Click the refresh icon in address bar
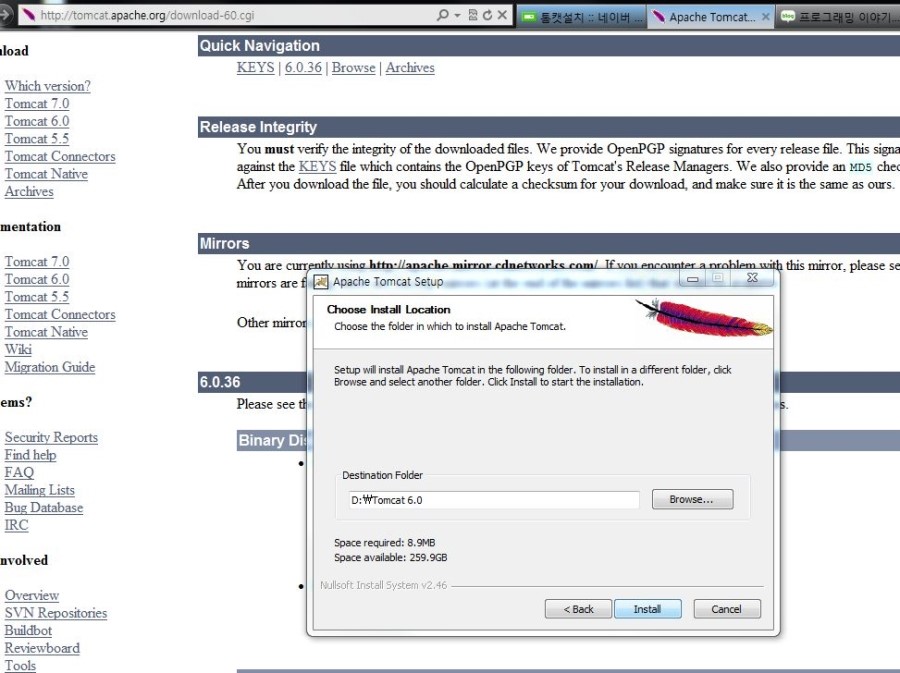900x673 pixels. click(487, 15)
